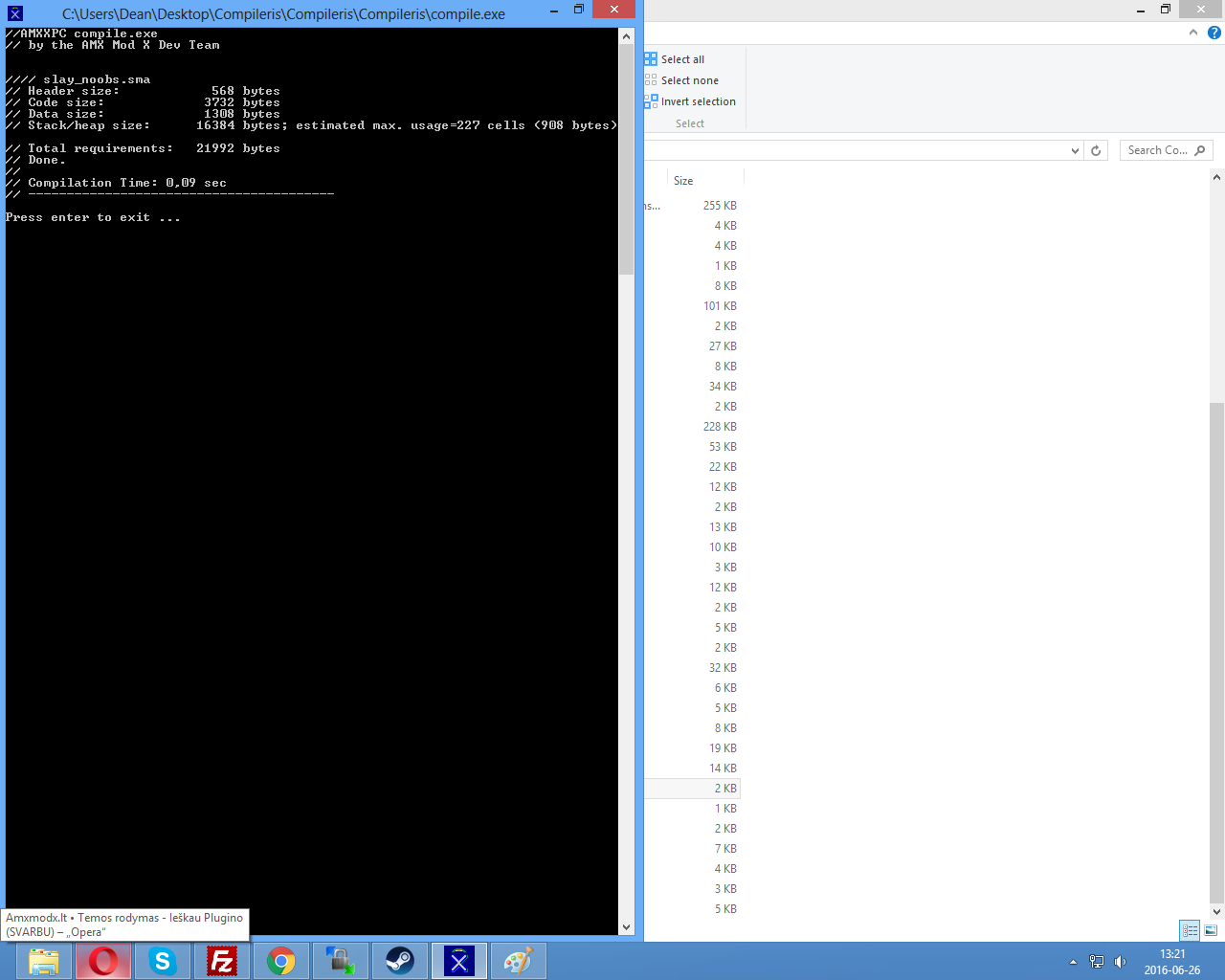1225x980 pixels.
Task: Refresh the Explorer folder view
Action: pyautogui.click(x=1097, y=150)
